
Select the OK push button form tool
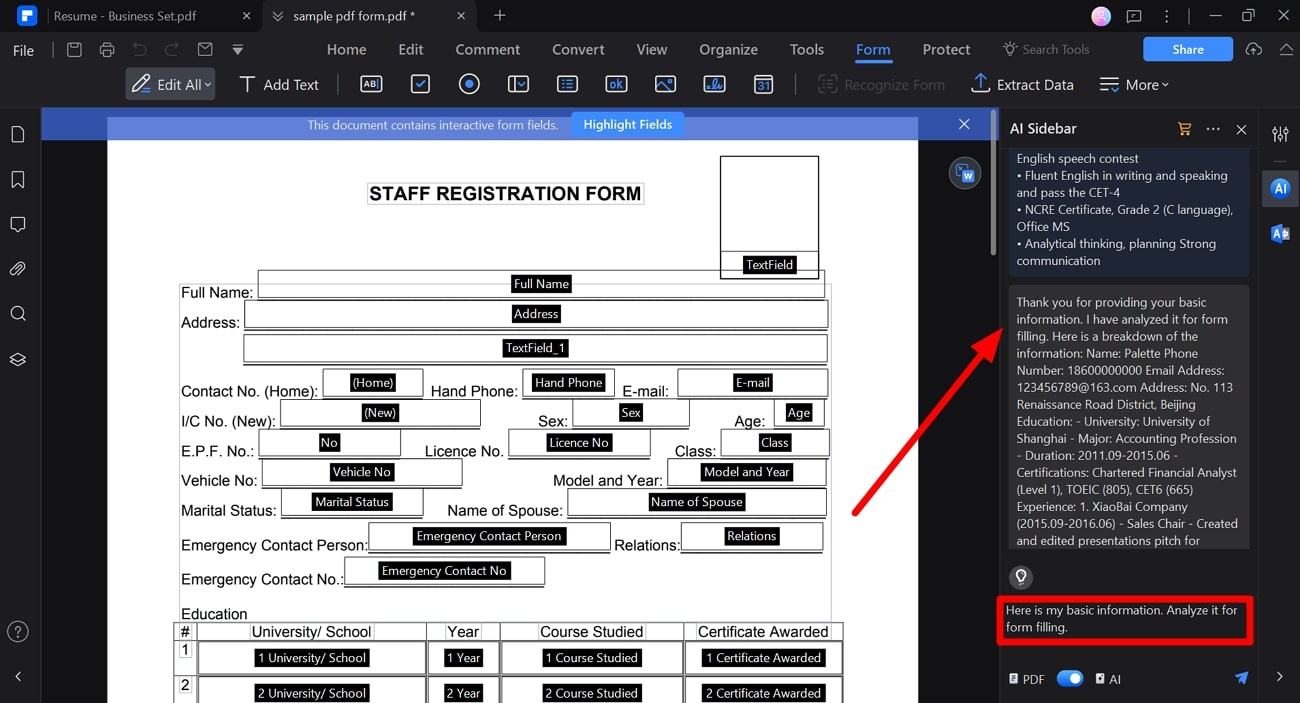pos(616,85)
